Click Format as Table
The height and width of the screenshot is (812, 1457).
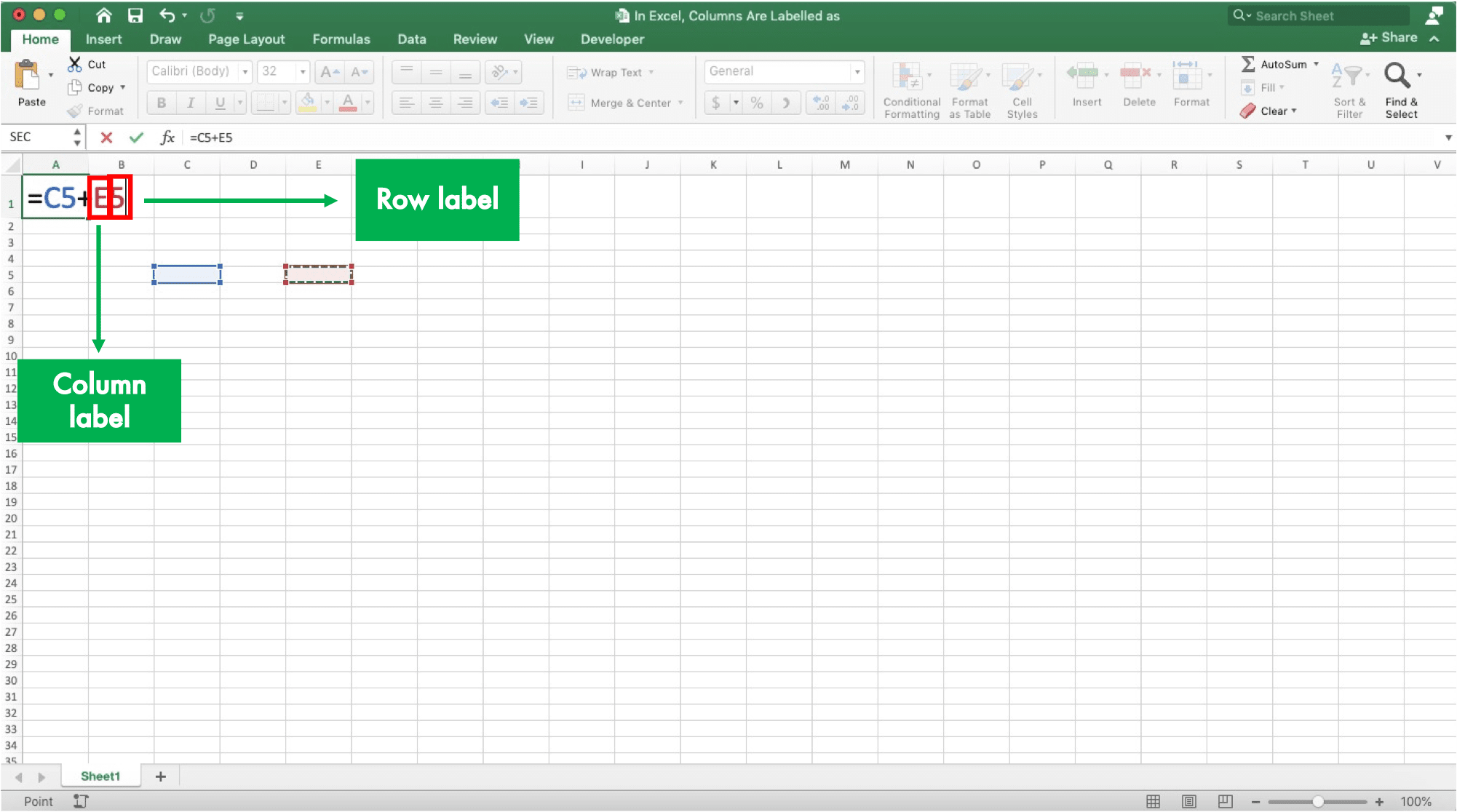[x=969, y=89]
